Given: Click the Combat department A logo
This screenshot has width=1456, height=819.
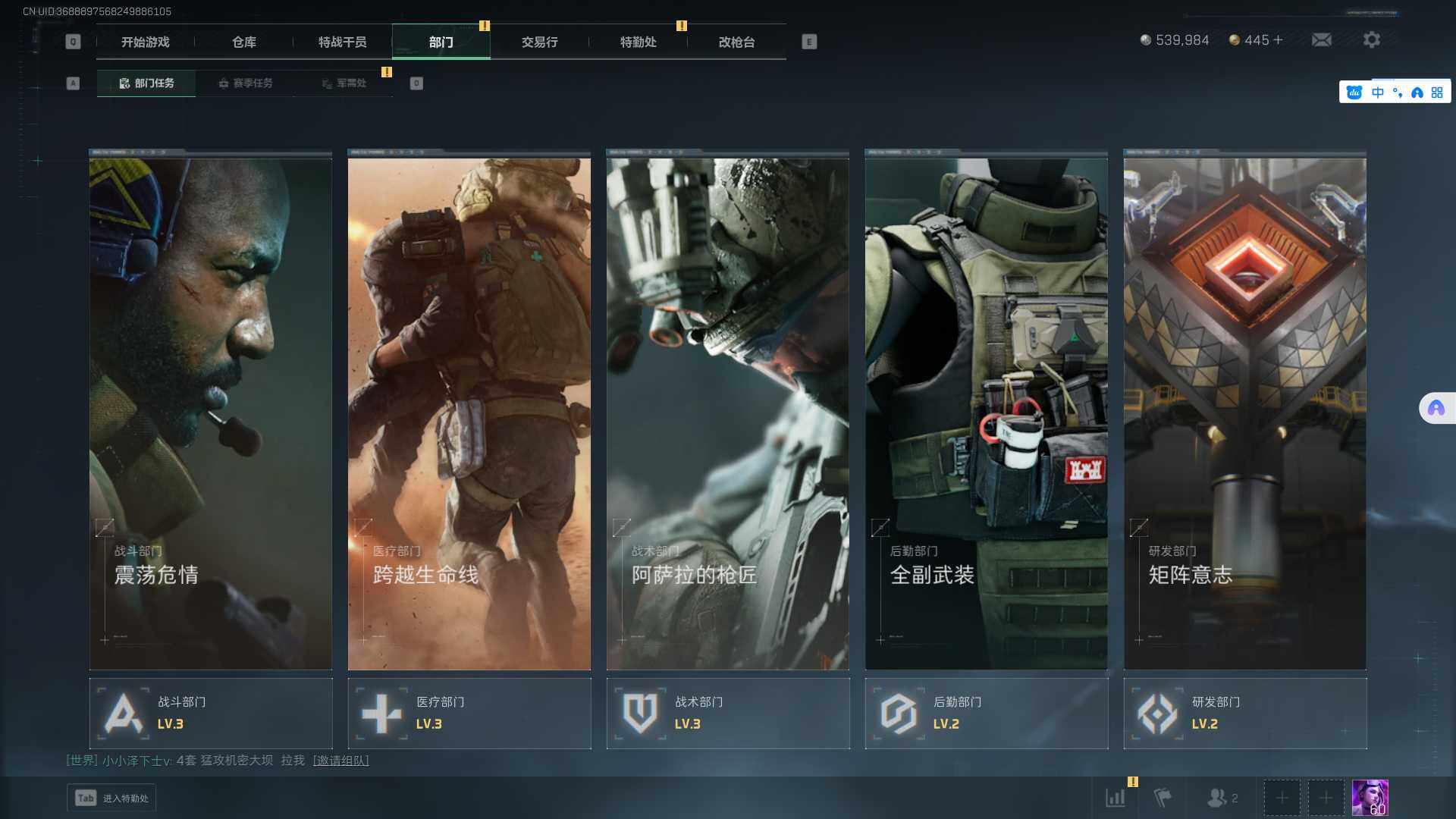Looking at the screenshot, I should coord(124,714).
